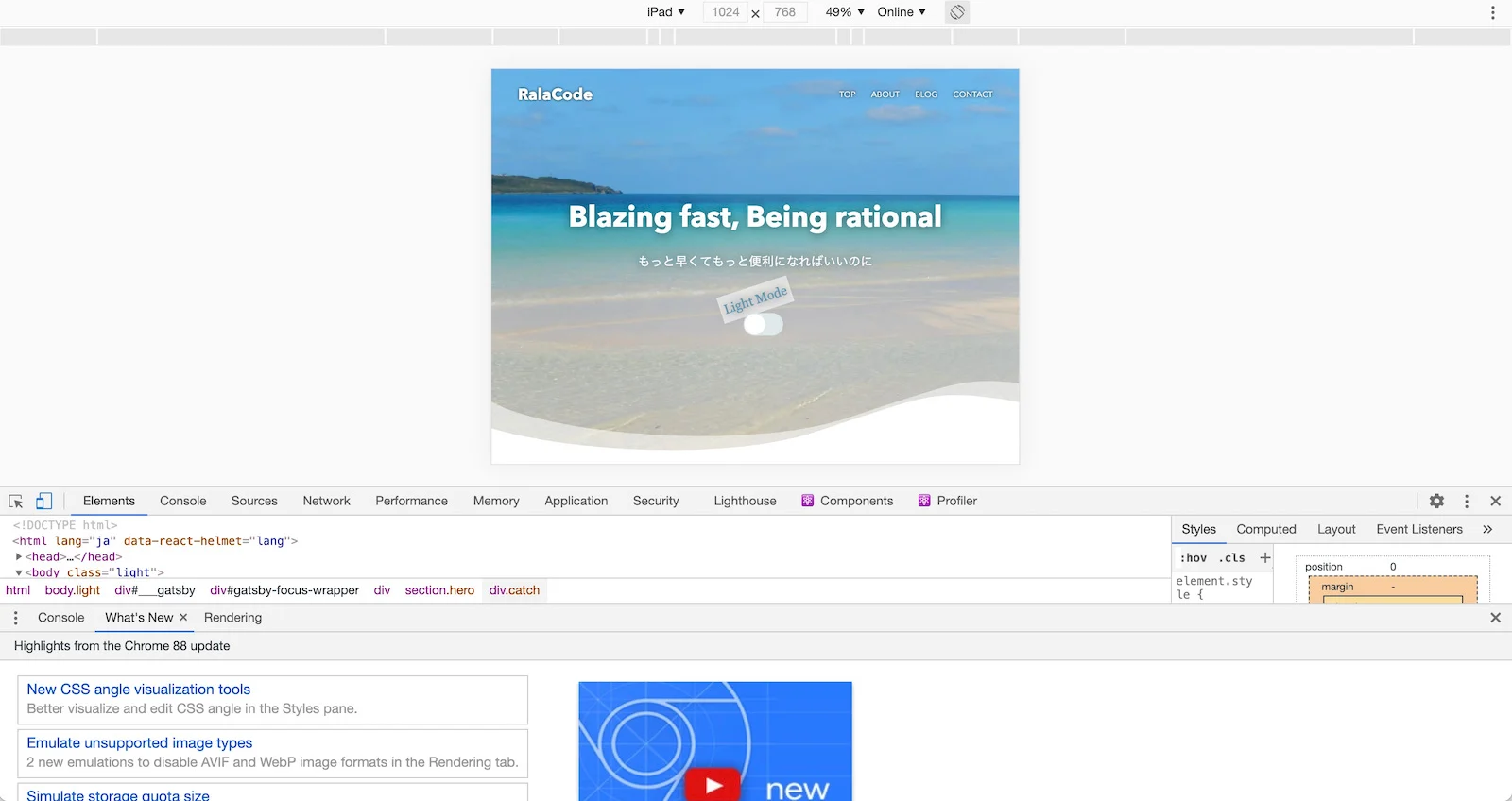The height and width of the screenshot is (801, 1512).
Task: Select section.hero in breadcrumb
Action: tap(439, 590)
